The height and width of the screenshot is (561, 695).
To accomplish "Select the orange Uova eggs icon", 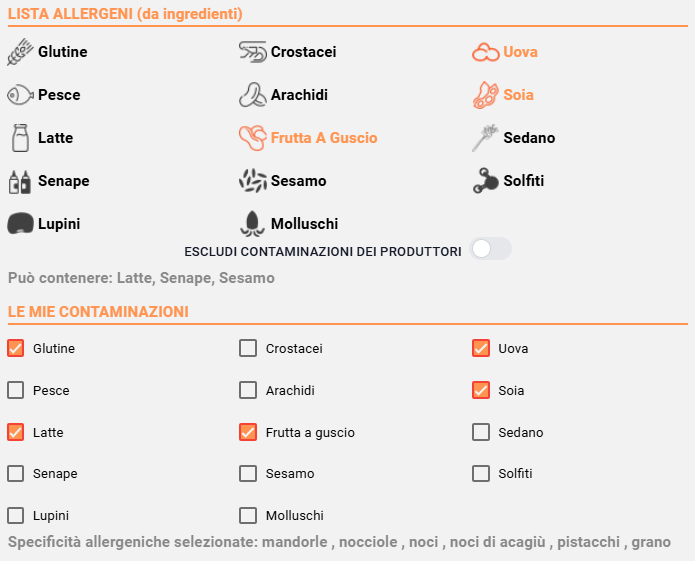I will point(486,52).
